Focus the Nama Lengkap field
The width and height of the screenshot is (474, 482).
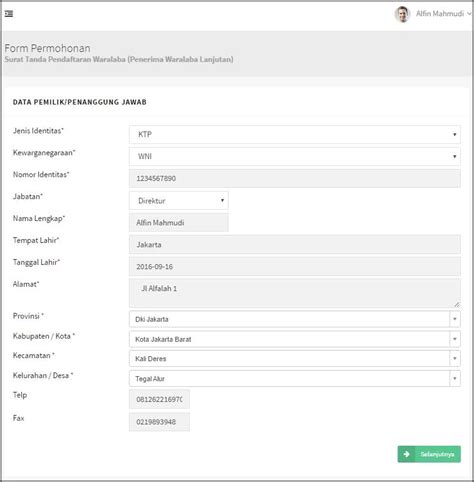[x=179, y=222]
